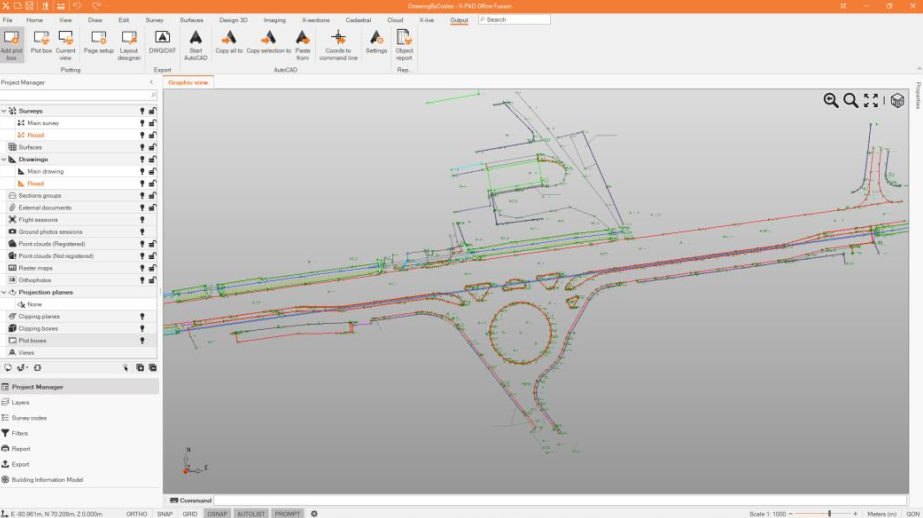Open Building Information Model panel
This screenshot has height=518, width=923.
(47, 480)
